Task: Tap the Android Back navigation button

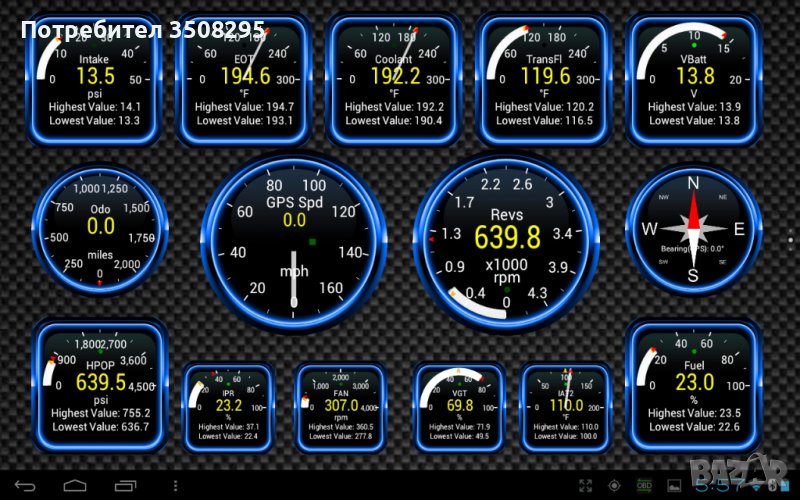Action: click(x=26, y=486)
